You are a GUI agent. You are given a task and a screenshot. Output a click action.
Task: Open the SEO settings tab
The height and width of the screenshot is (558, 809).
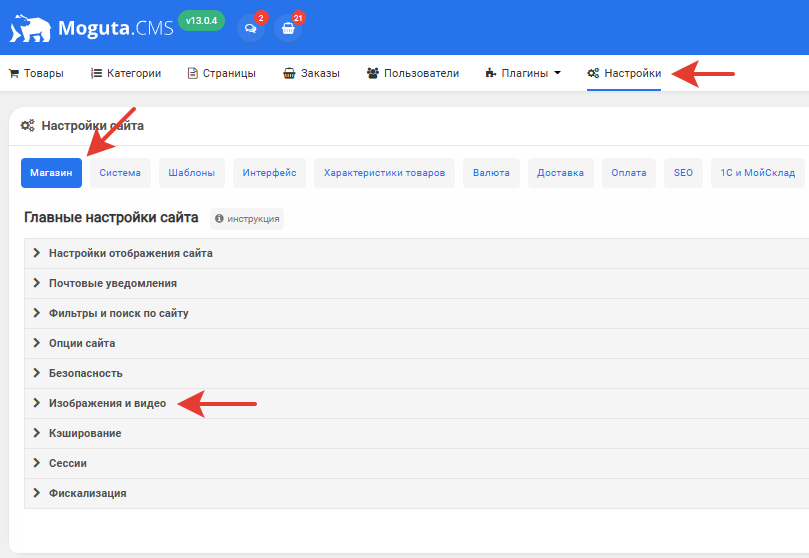tap(683, 173)
